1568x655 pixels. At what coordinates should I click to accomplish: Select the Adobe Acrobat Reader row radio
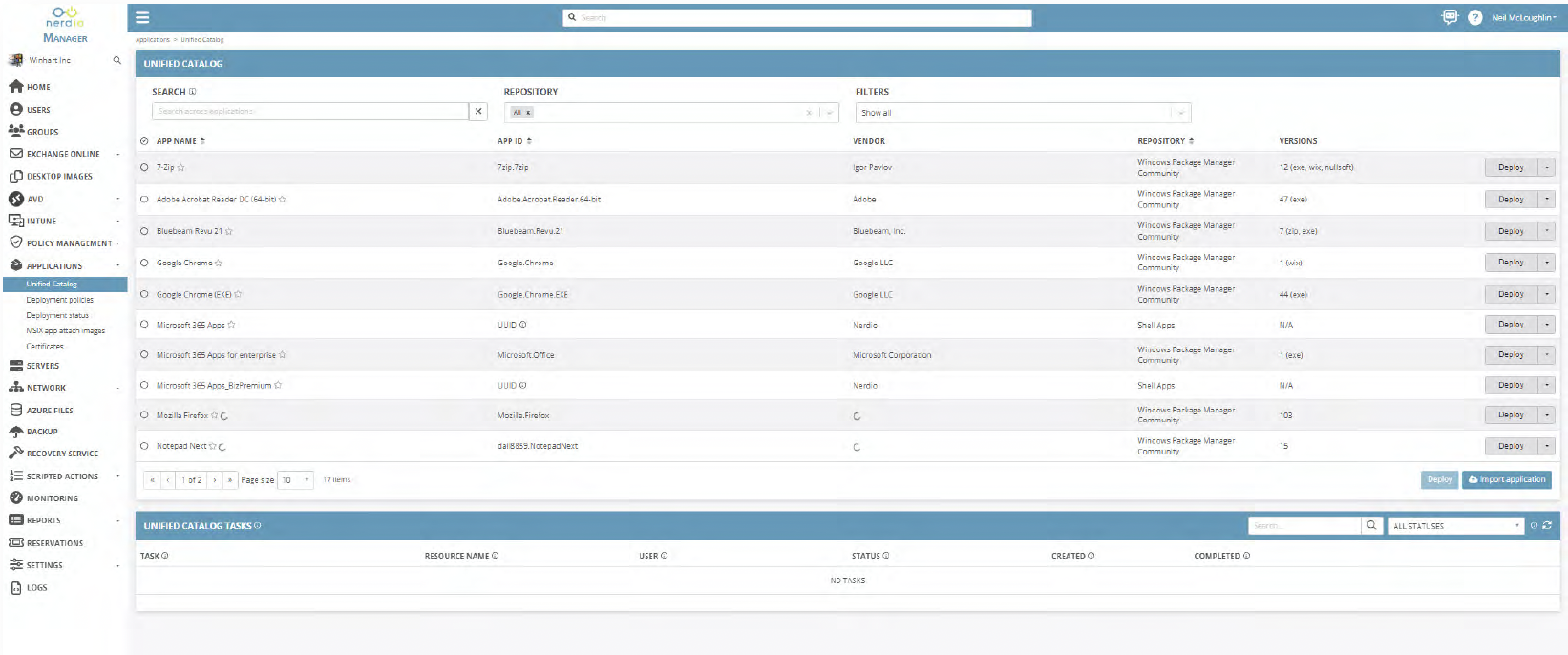144,200
